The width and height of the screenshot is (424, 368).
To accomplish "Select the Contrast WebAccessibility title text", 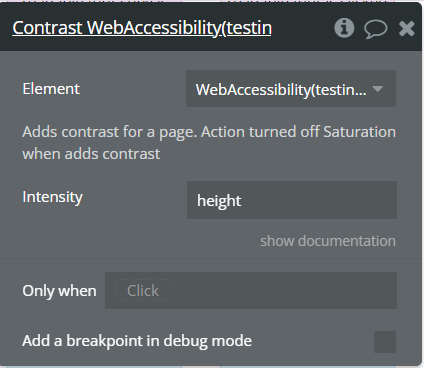I will click(142, 28).
